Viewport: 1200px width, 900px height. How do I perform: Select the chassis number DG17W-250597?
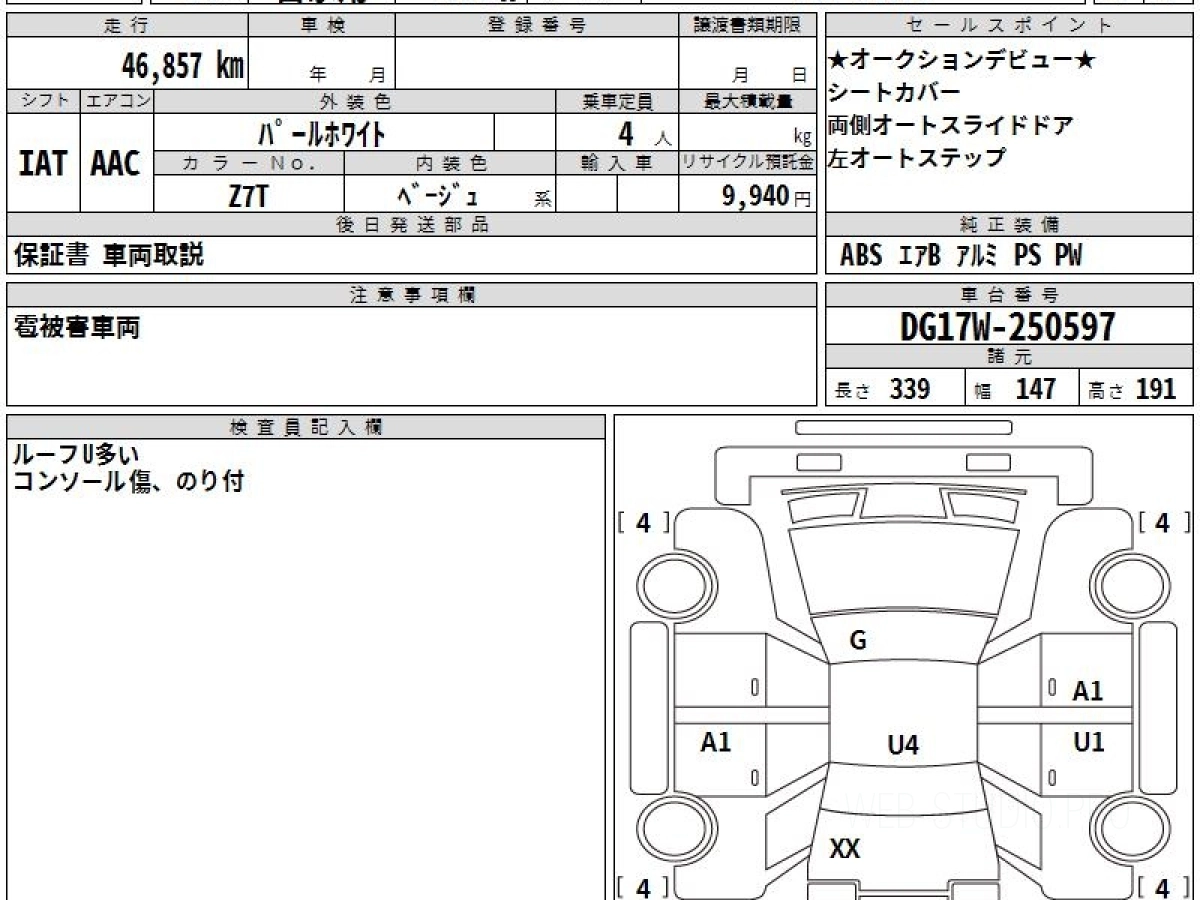tap(1008, 327)
